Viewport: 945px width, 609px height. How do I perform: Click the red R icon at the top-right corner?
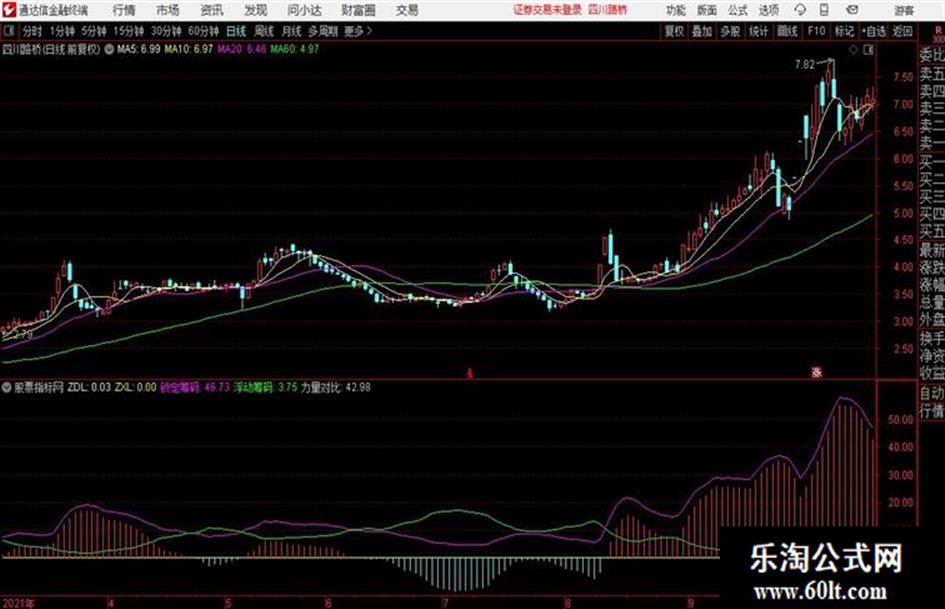pyautogui.click(x=939, y=31)
